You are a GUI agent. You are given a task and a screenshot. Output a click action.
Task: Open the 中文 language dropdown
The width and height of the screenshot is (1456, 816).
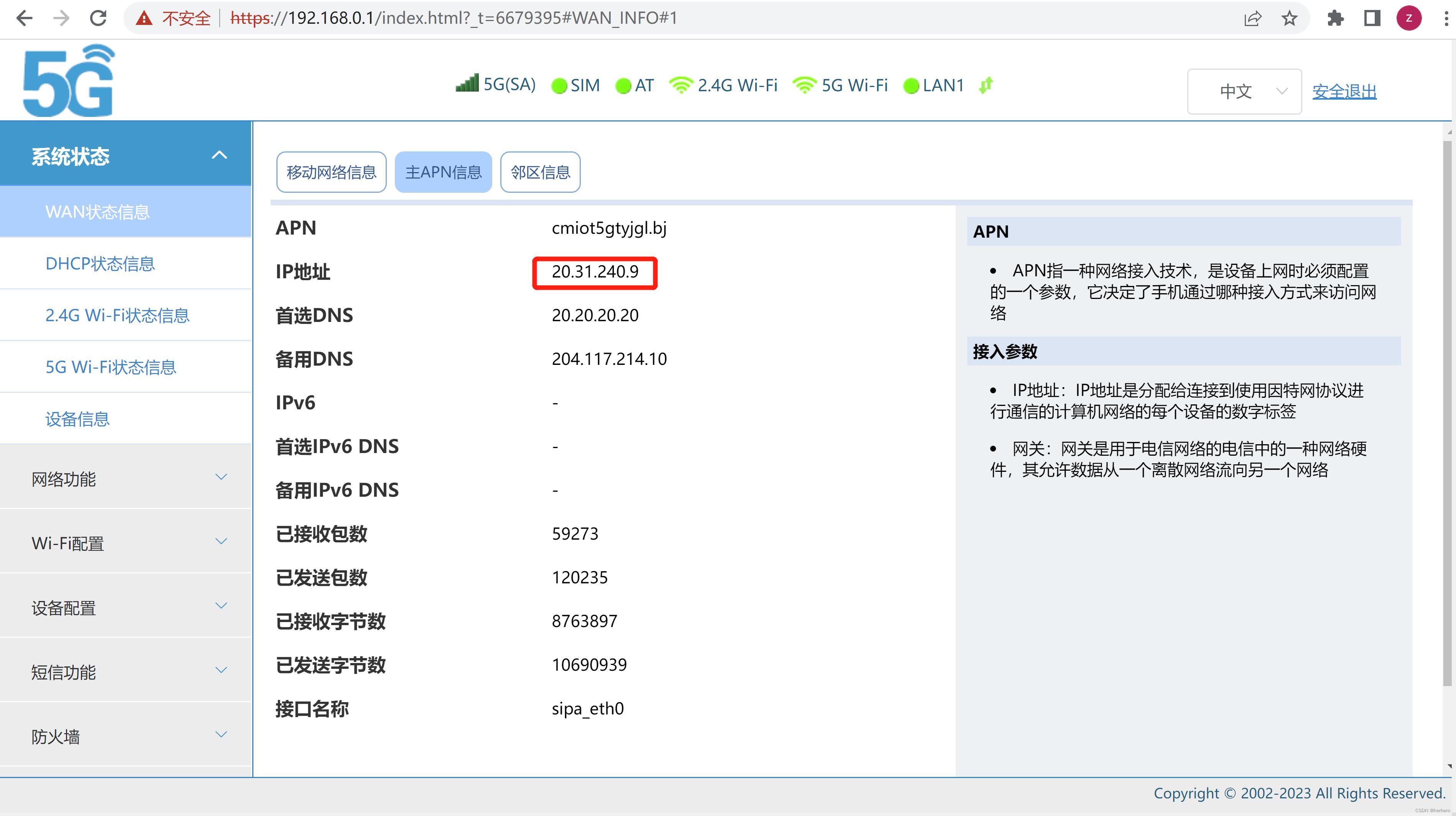point(1244,91)
